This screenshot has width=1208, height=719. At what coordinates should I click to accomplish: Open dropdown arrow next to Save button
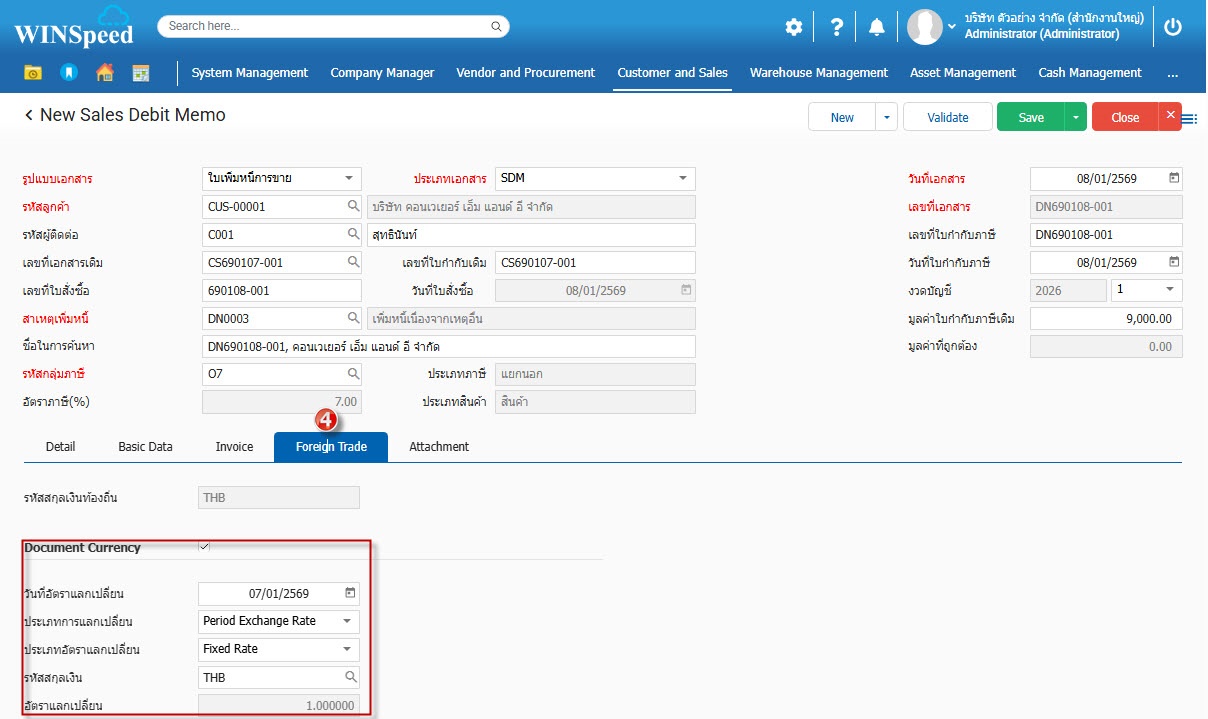[x=1075, y=117]
